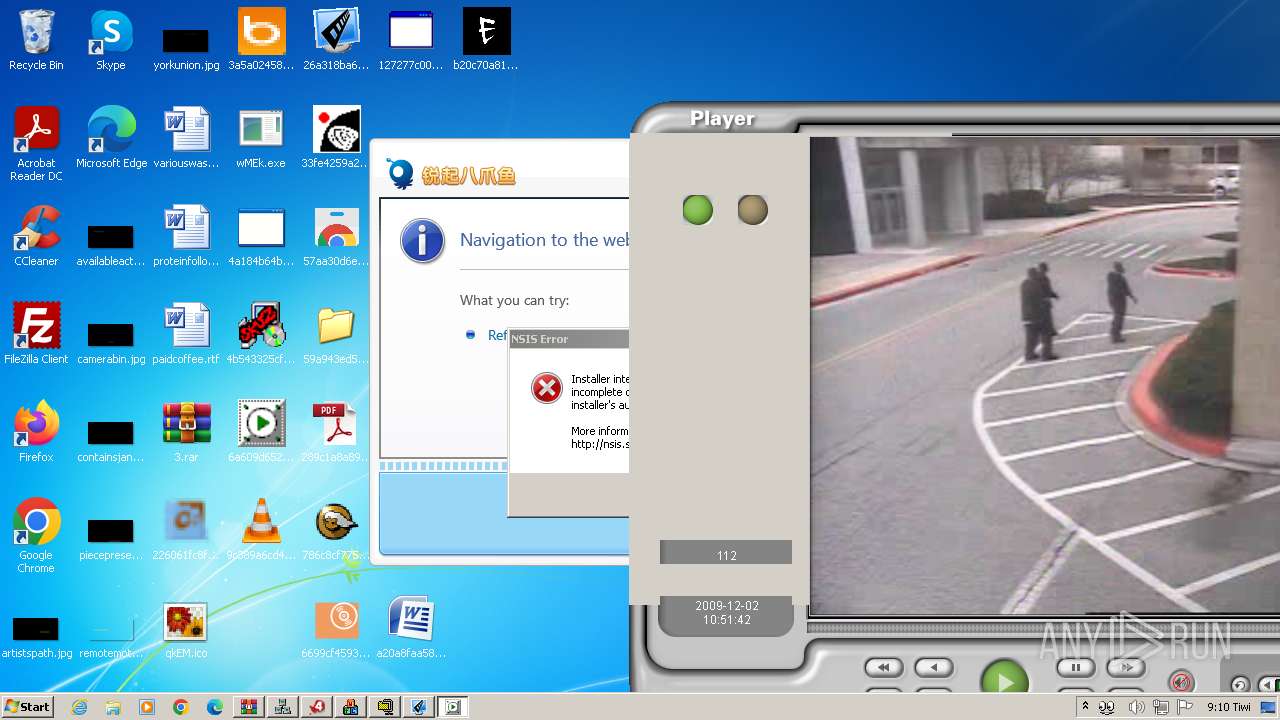This screenshot has width=1280, height=720.
Task: Open the Start menu
Action: click(x=27, y=707)
